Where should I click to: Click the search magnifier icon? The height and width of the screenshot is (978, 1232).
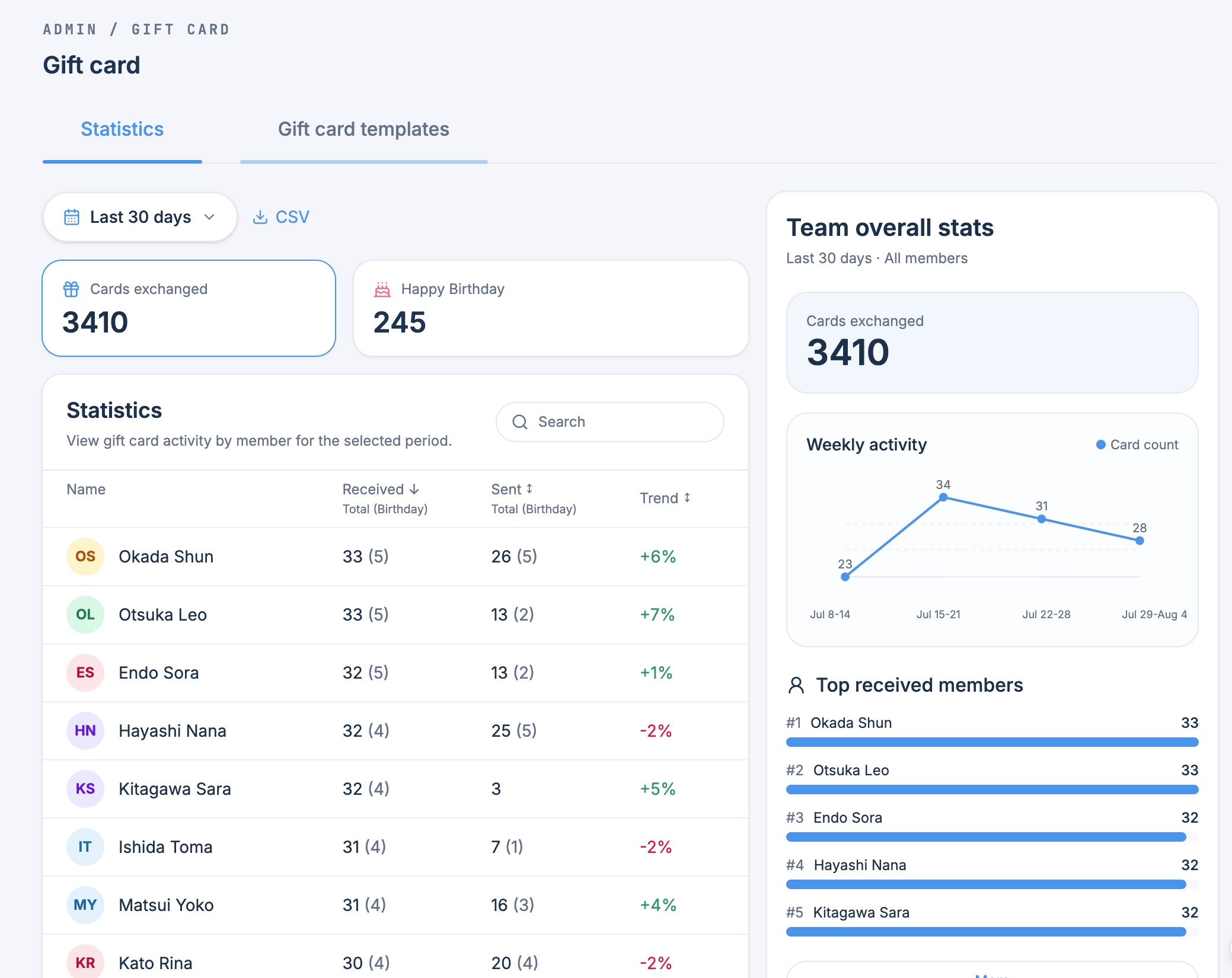tap(520, 422)
